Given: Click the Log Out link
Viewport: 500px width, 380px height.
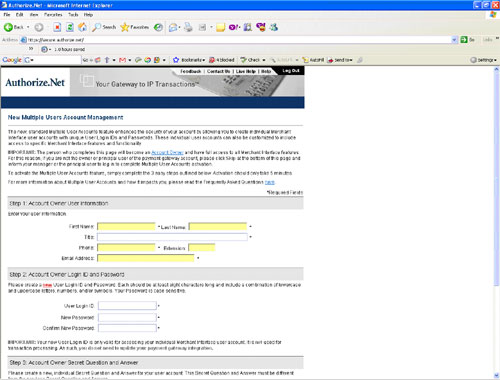Looking at the screenshot, I should pos(291,71).
